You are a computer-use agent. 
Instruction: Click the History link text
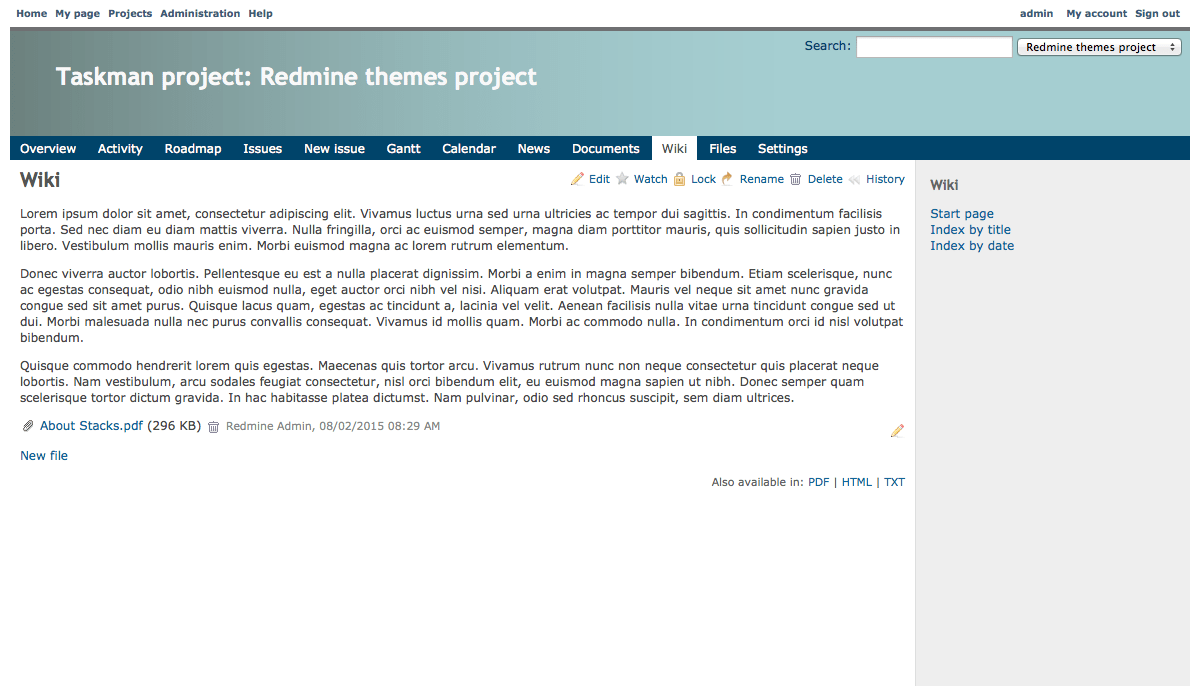click(885, 179)
